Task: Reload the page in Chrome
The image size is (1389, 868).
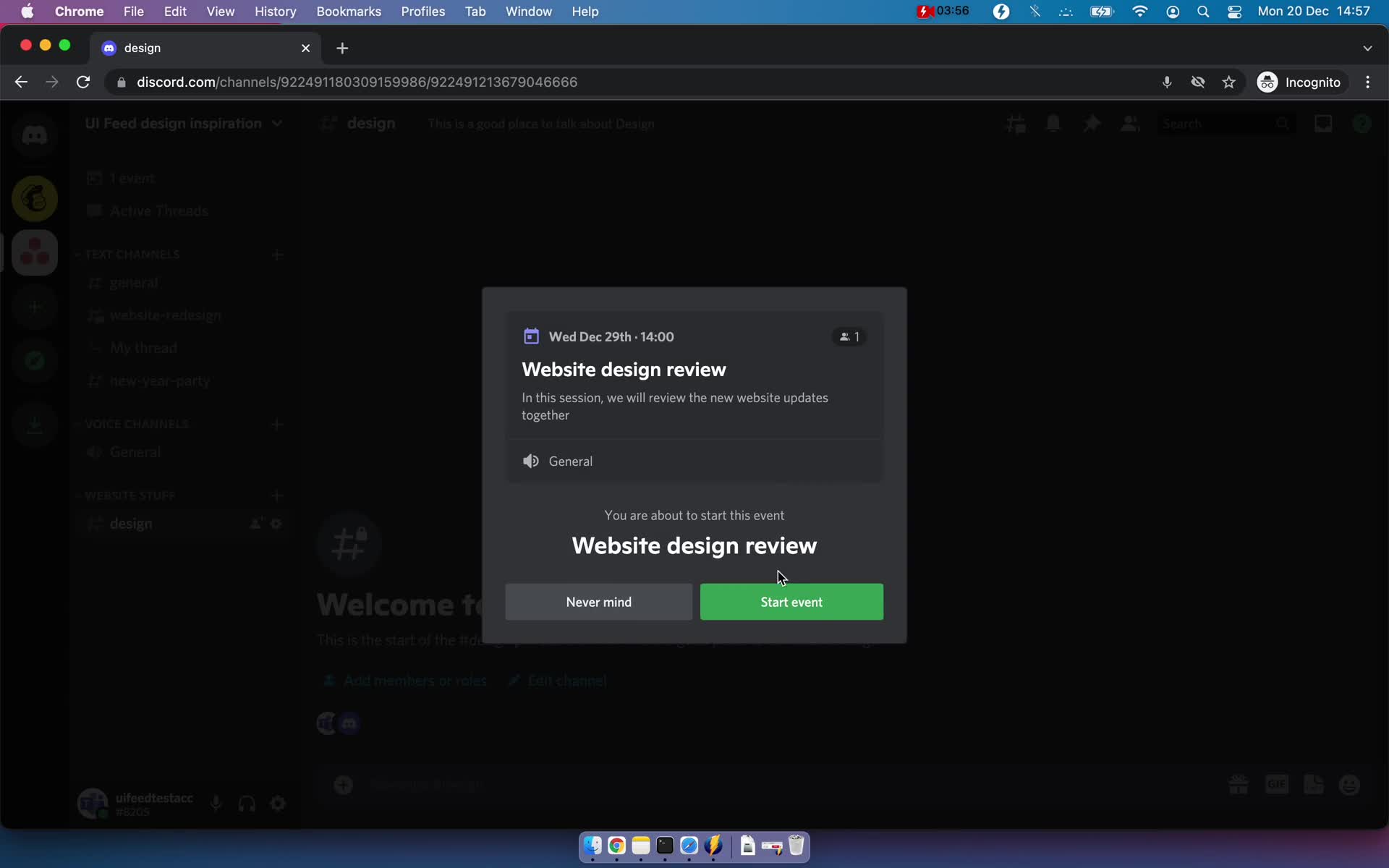Action: coord(83,82)
